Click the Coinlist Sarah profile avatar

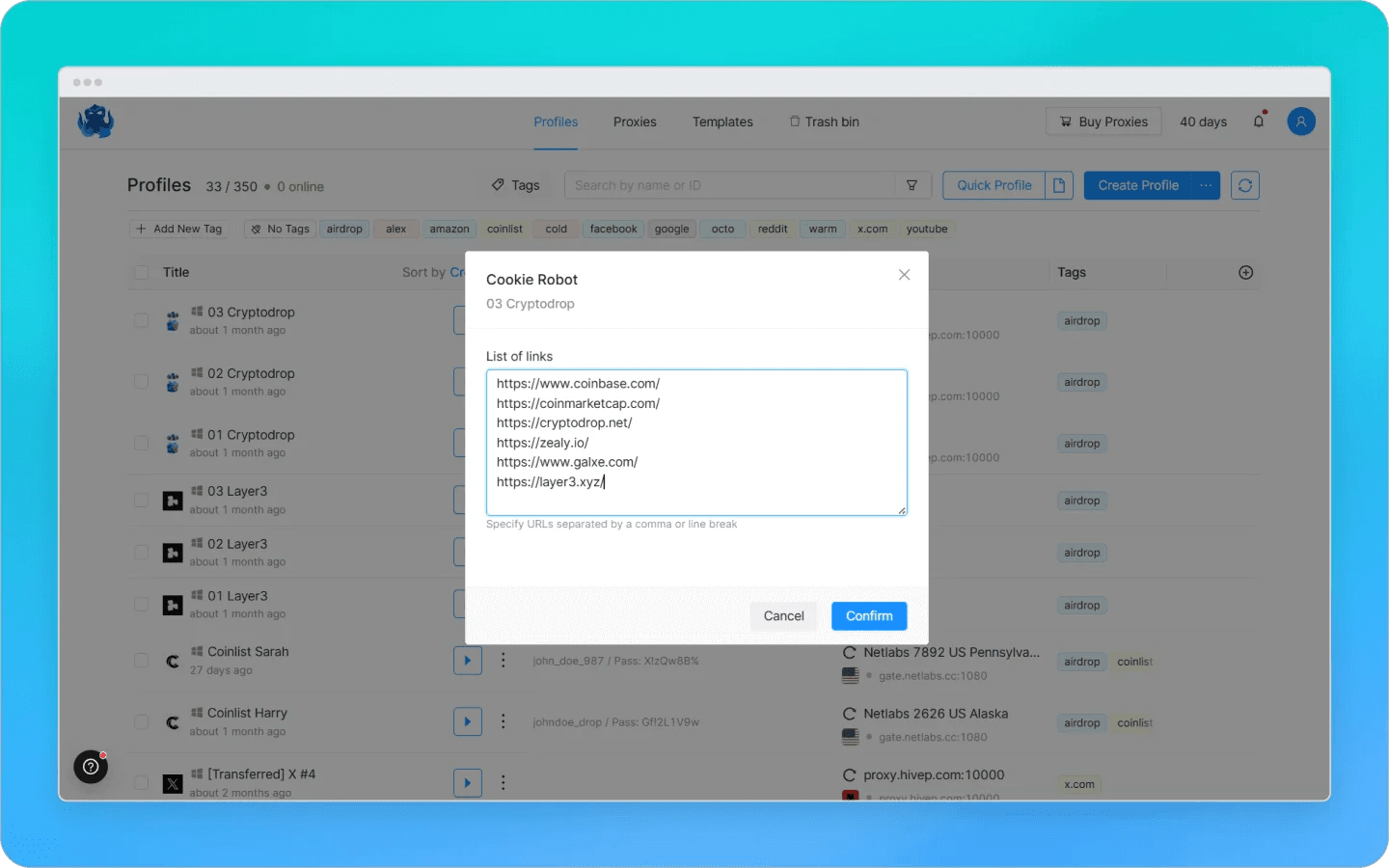(173, 661)
